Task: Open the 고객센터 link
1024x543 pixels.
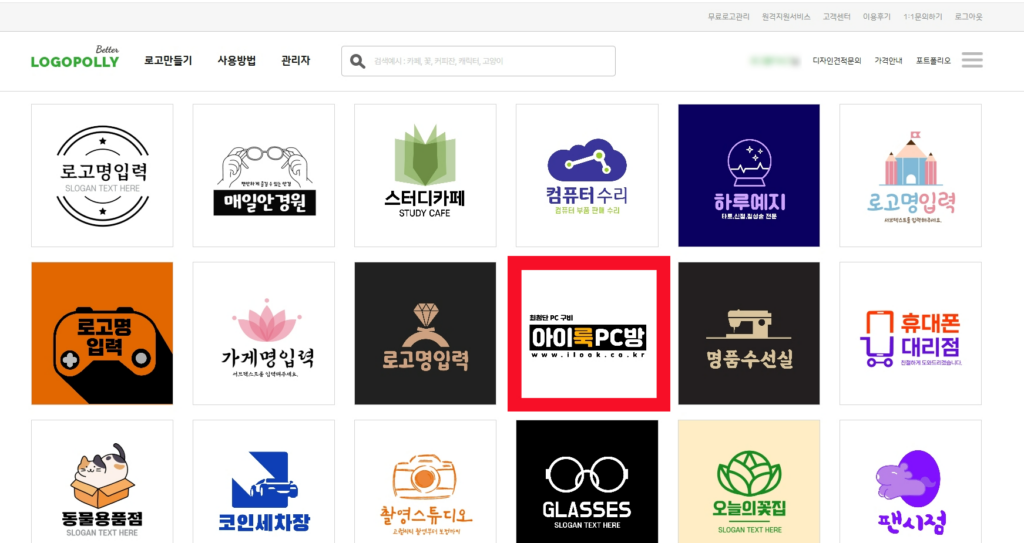Action: 836,16
